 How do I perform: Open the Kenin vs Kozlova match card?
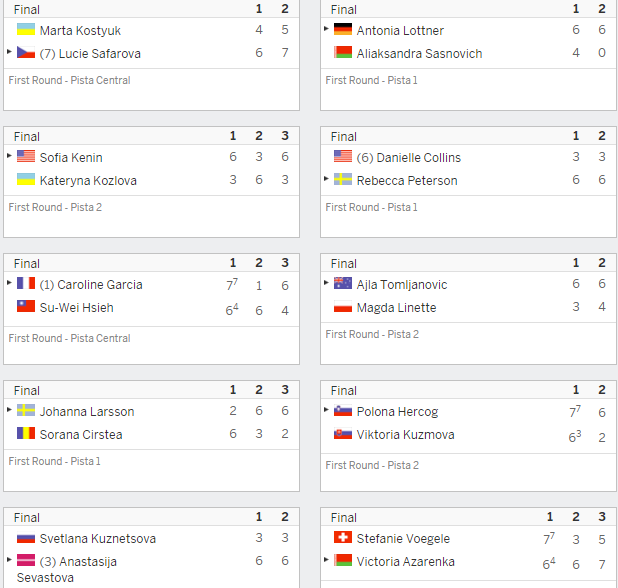pyautogui.click(x=151, y=182)
